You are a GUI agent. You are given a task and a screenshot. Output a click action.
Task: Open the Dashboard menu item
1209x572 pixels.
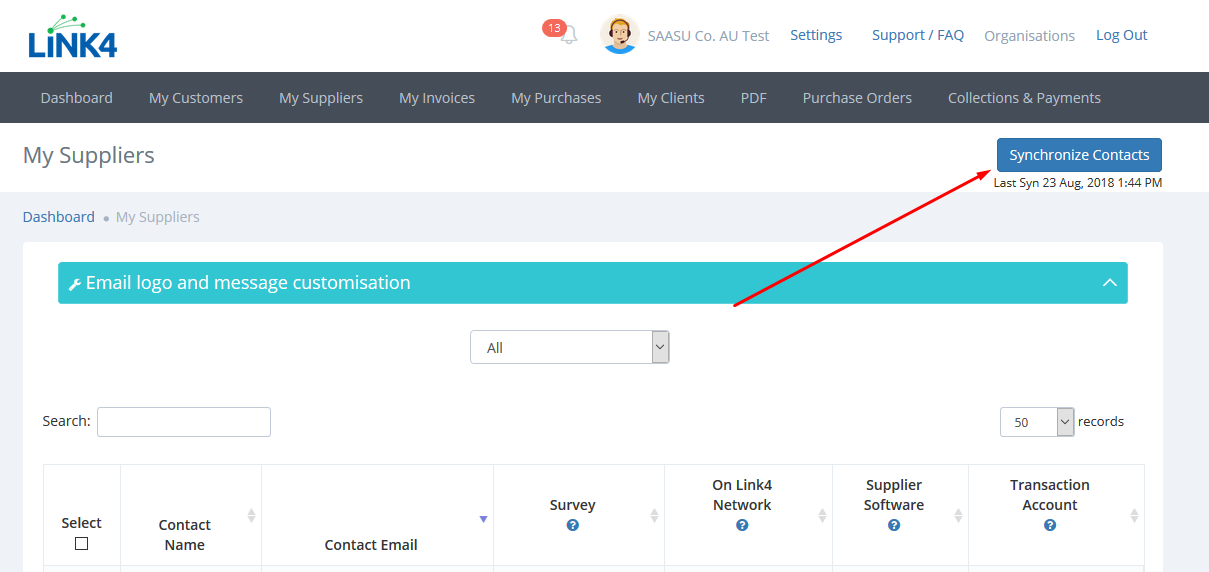(x=77, y=98)
